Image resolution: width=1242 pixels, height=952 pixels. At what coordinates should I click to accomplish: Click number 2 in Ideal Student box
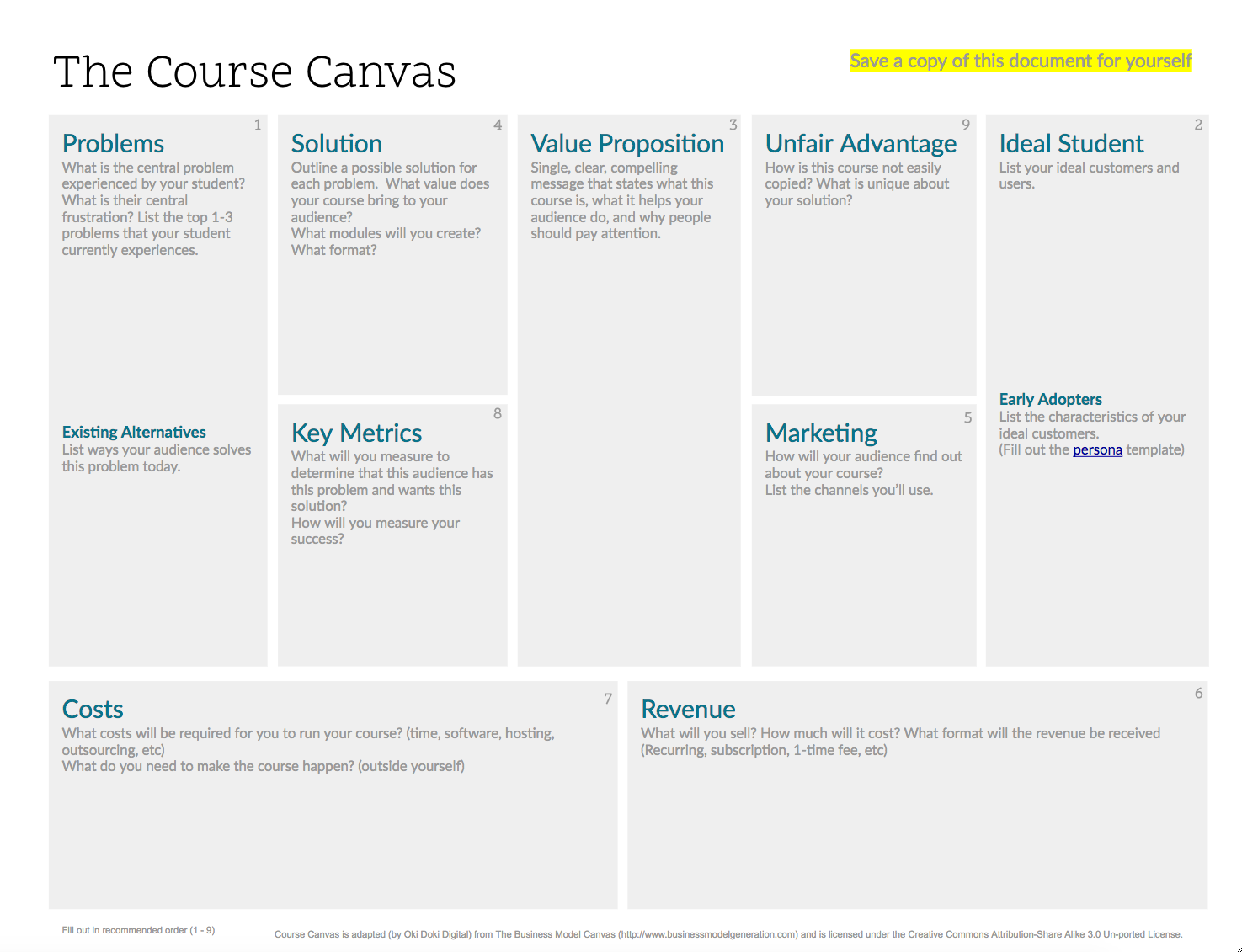[1198, 125]
